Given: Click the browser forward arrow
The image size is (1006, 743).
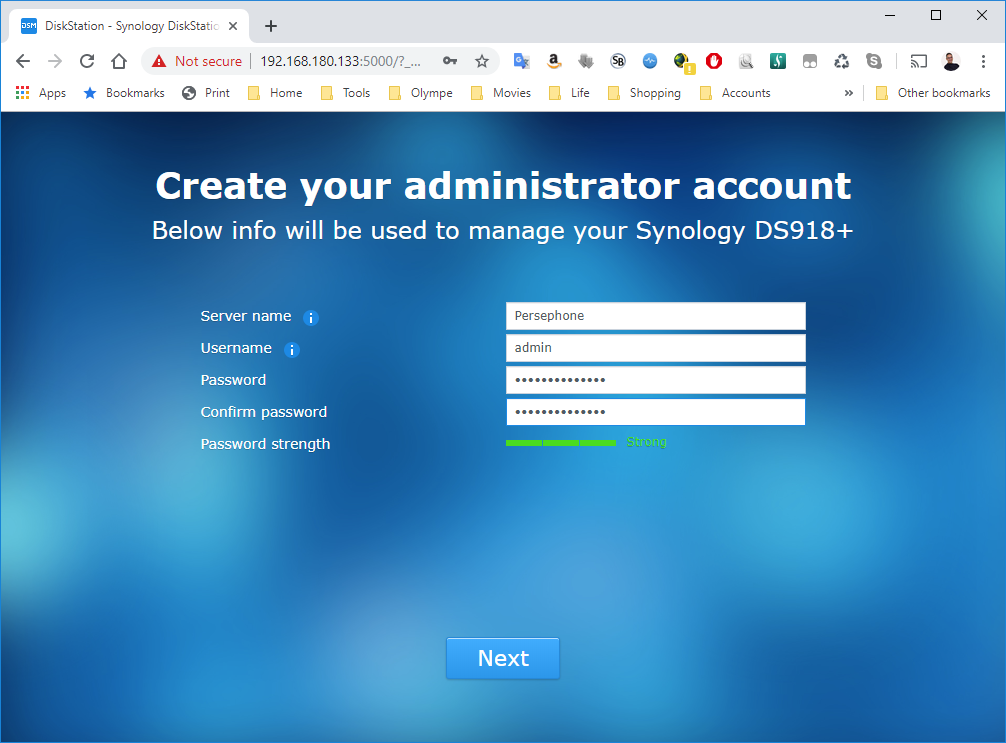Looking at the screenshot, I should coord(55,61).
